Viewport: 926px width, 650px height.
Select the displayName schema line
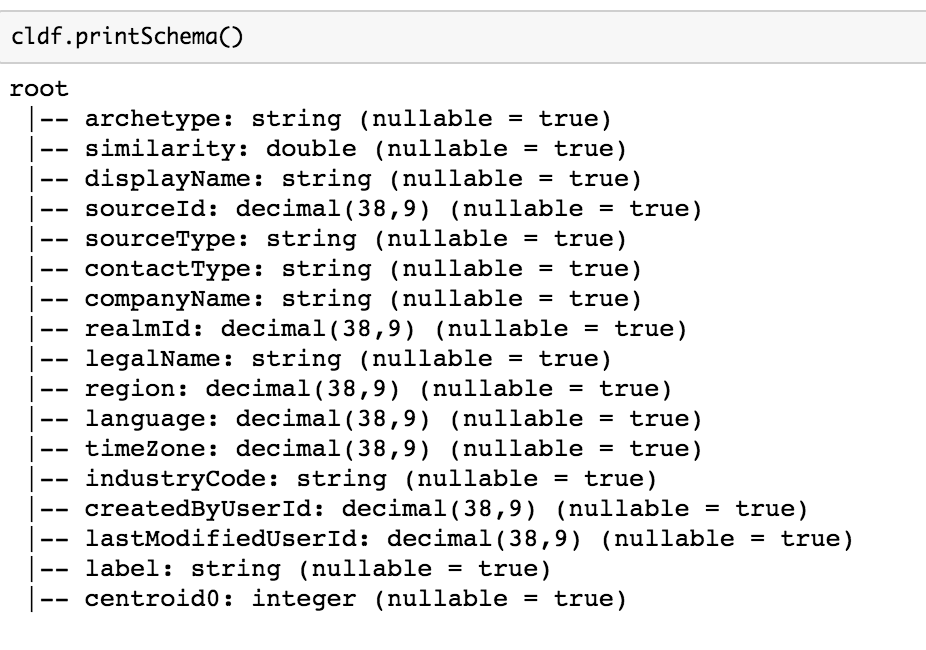[x=361, y=179]
